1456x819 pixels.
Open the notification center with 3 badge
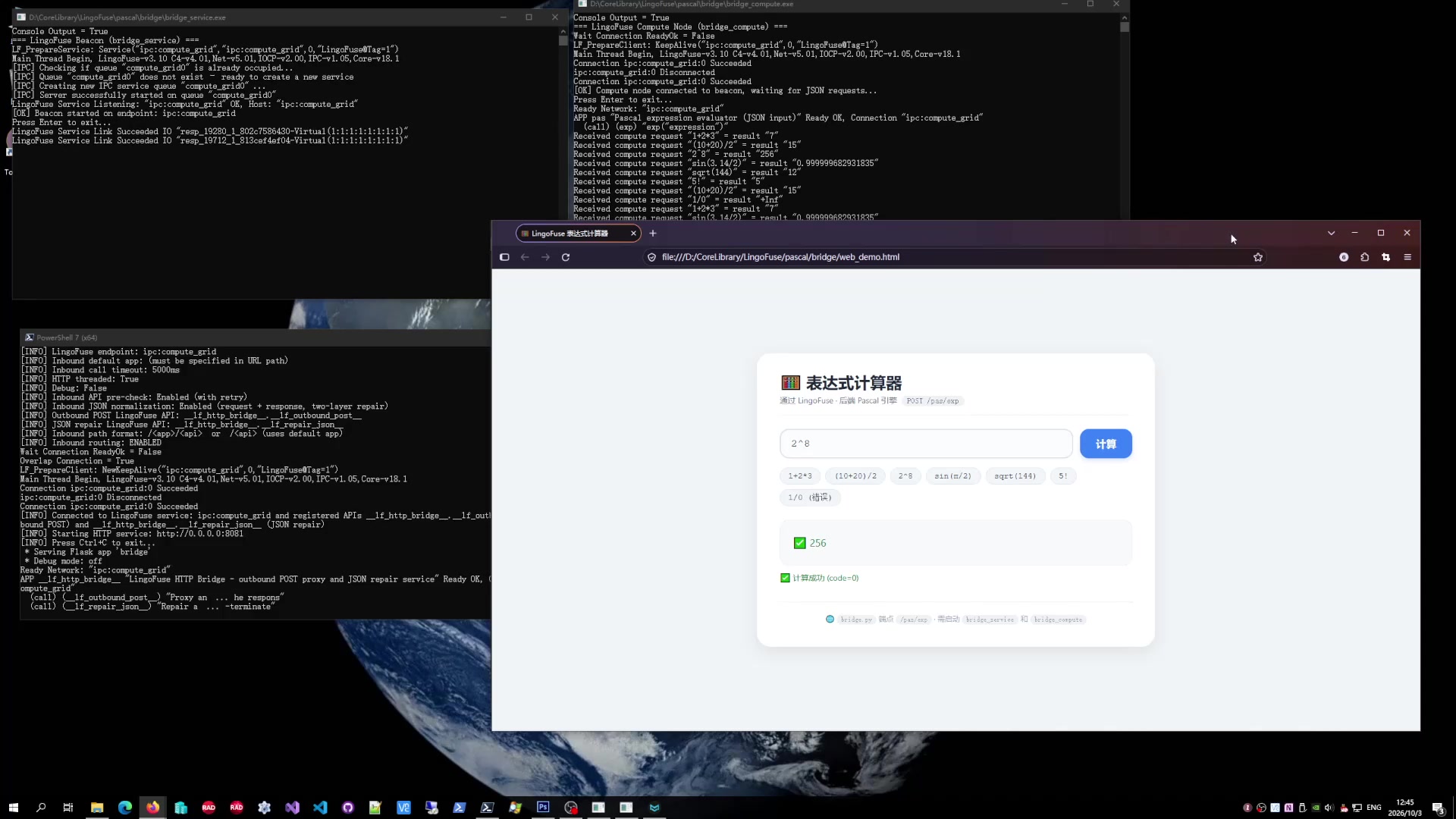click(x=1438, y=808)
